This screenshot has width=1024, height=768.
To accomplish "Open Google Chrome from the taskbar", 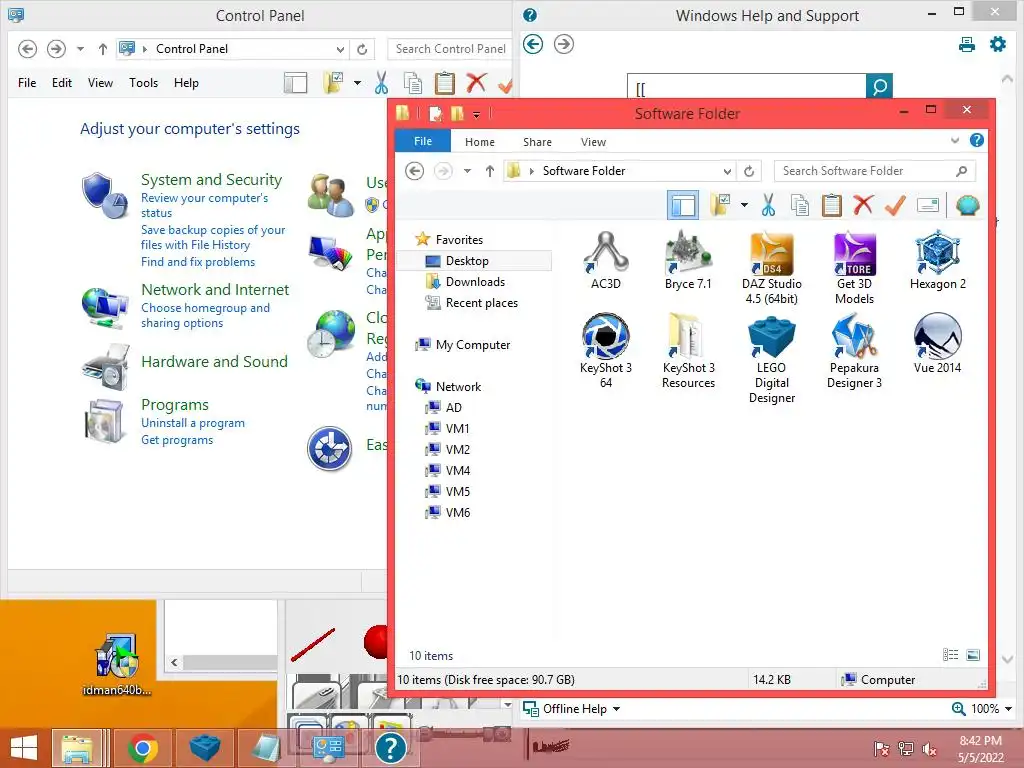I will tap(142, 748).
